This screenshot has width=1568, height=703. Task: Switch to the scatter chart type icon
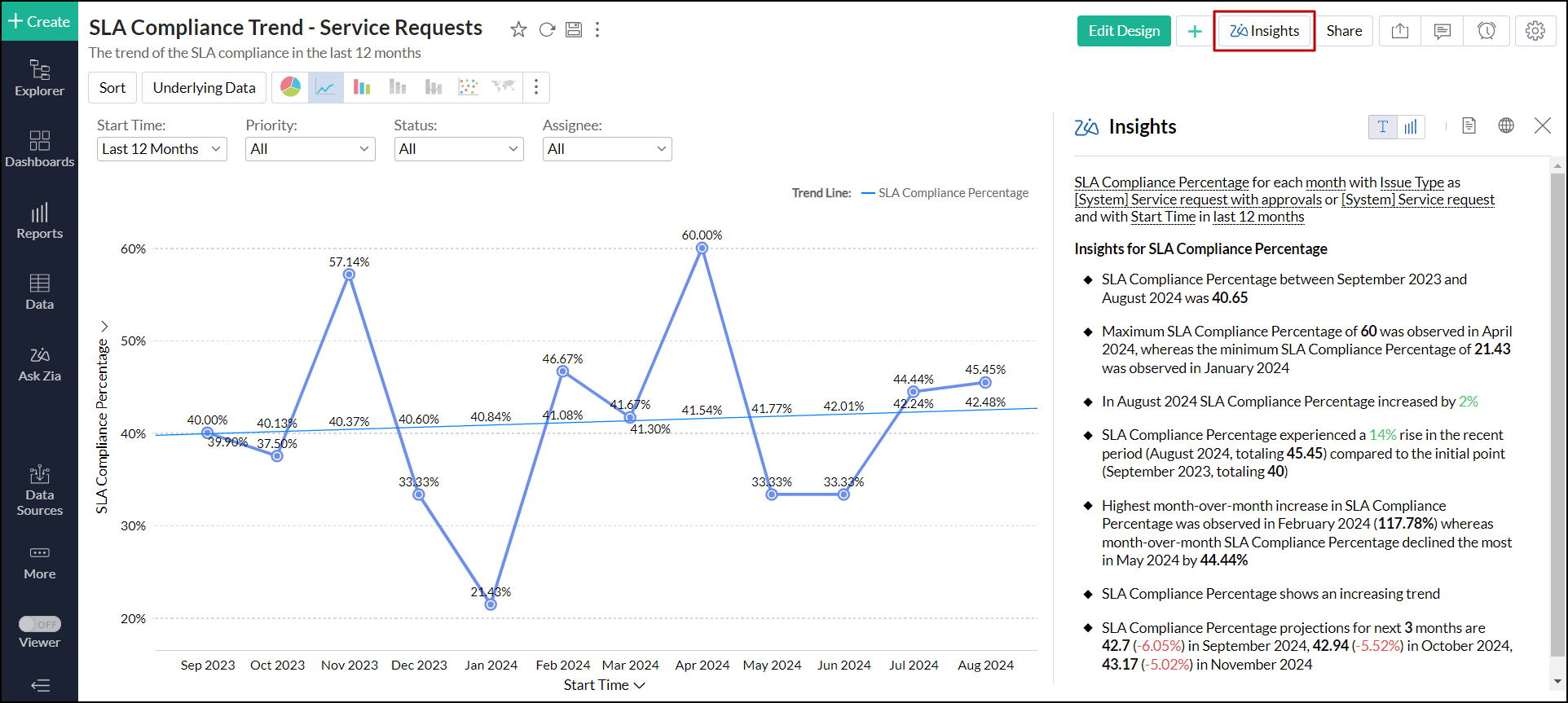(x=468, y=87)
